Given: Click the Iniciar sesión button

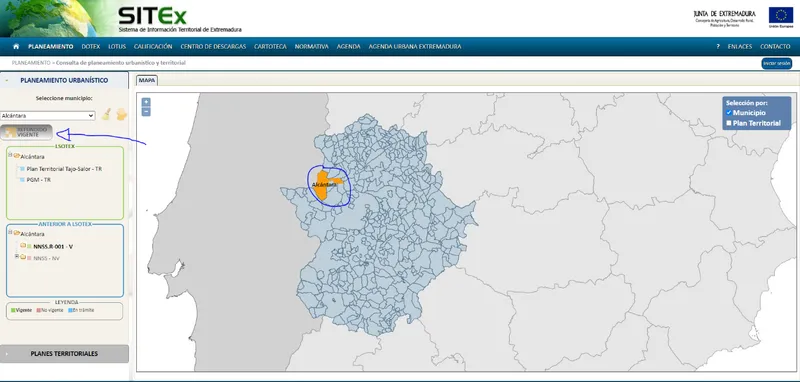Looking at the screenshot, I should tap(777, 64).
